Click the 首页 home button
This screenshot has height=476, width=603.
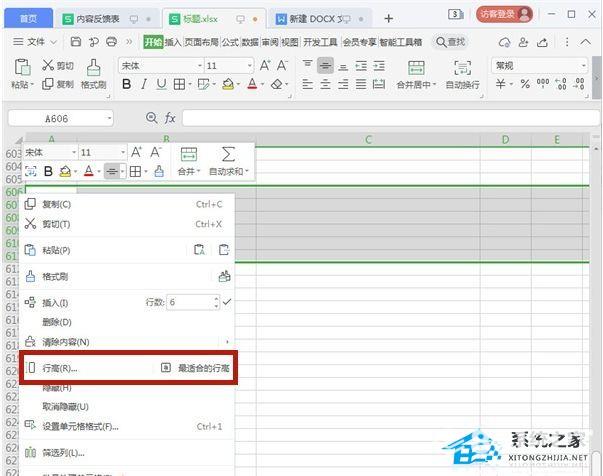tap(28, 18)
